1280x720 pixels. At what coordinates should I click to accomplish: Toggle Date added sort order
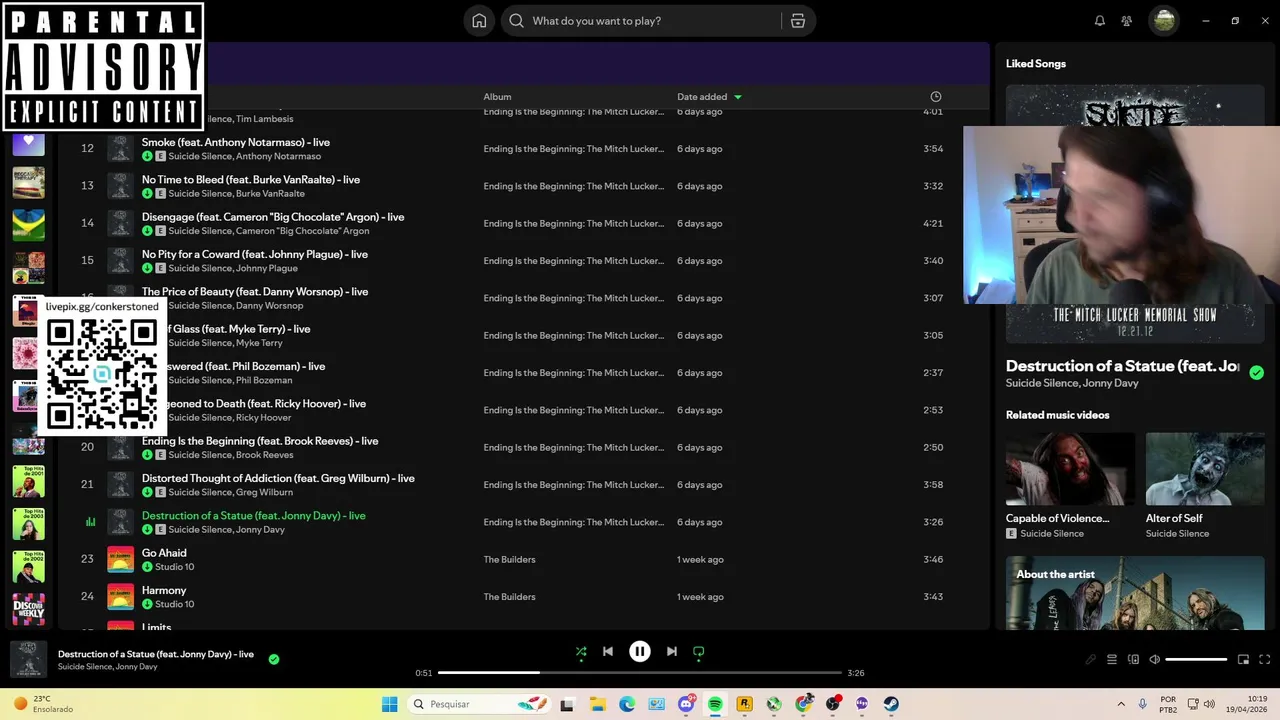point(709,97)
